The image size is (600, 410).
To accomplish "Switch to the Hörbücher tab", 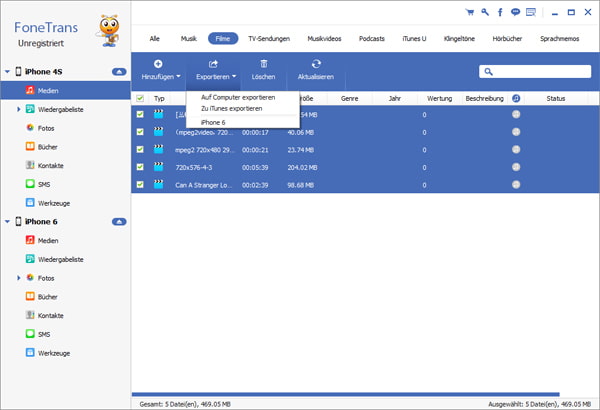I will (507, 39).
